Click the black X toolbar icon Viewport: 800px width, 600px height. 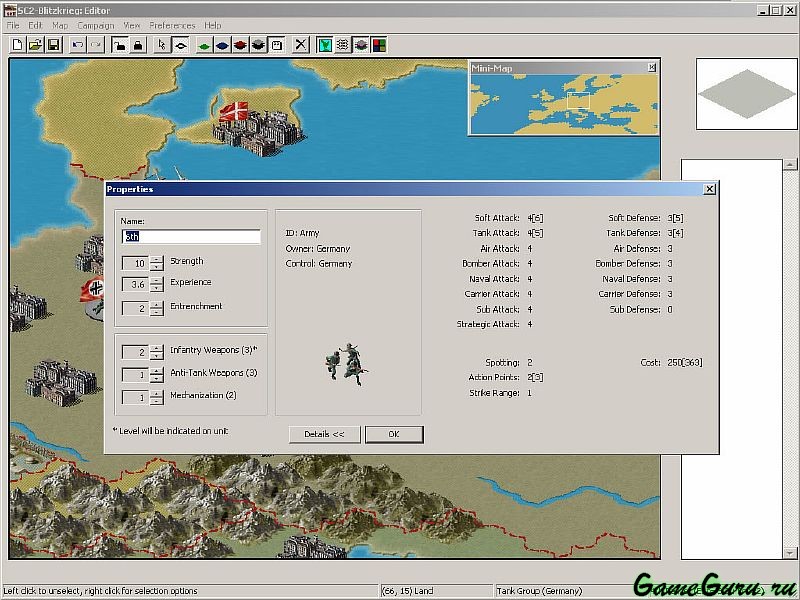pos(301,45)
